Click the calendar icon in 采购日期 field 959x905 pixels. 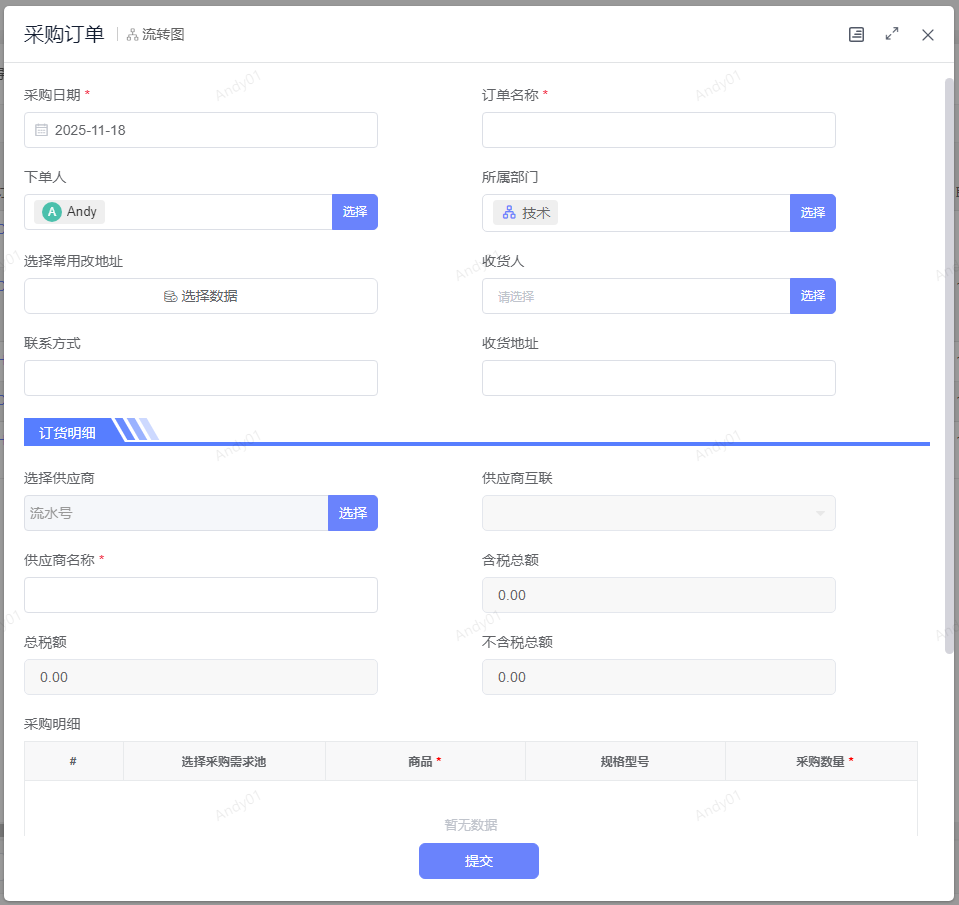pyautogui.click(x=42, y=130)
